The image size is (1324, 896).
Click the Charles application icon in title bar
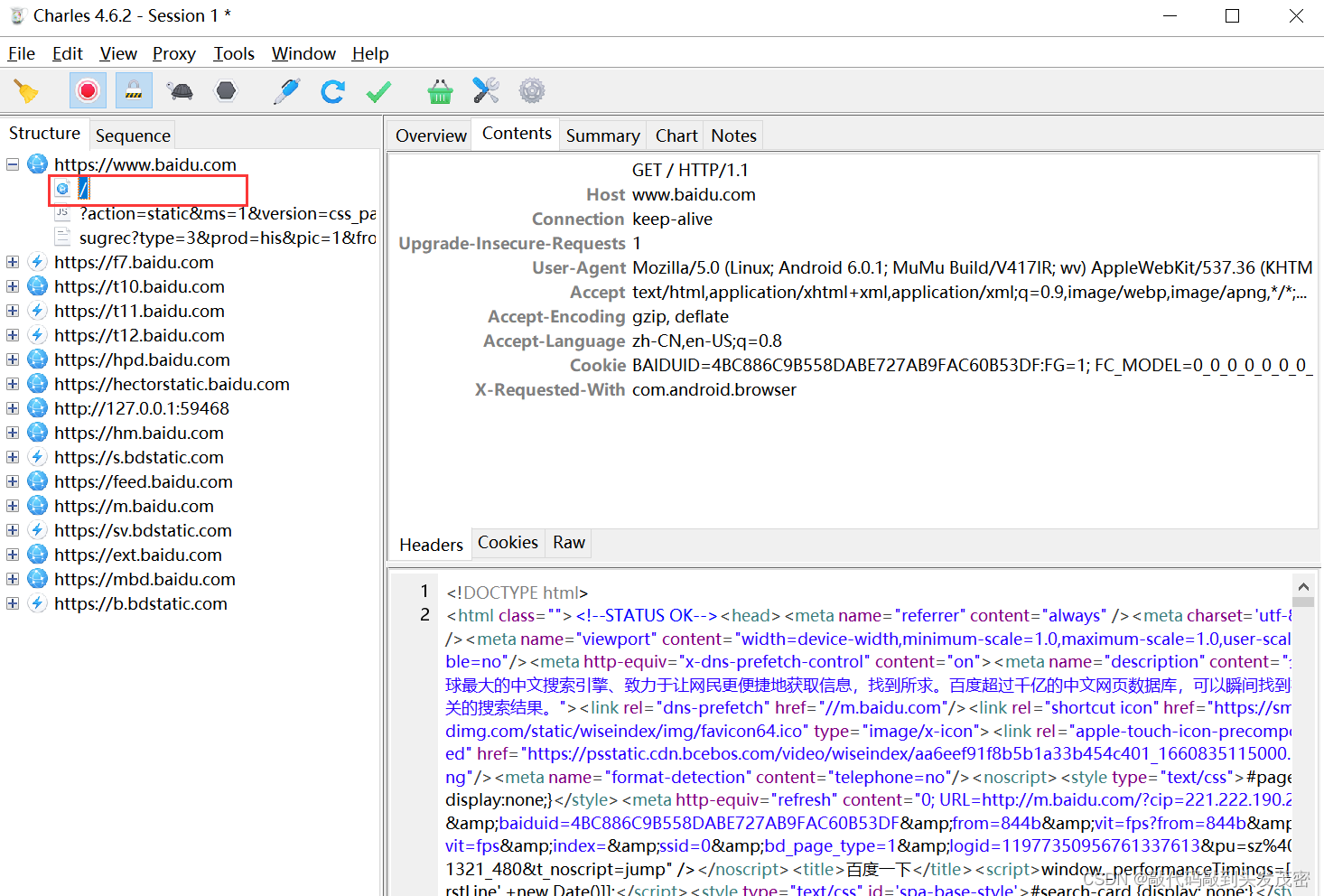(17, 16)
